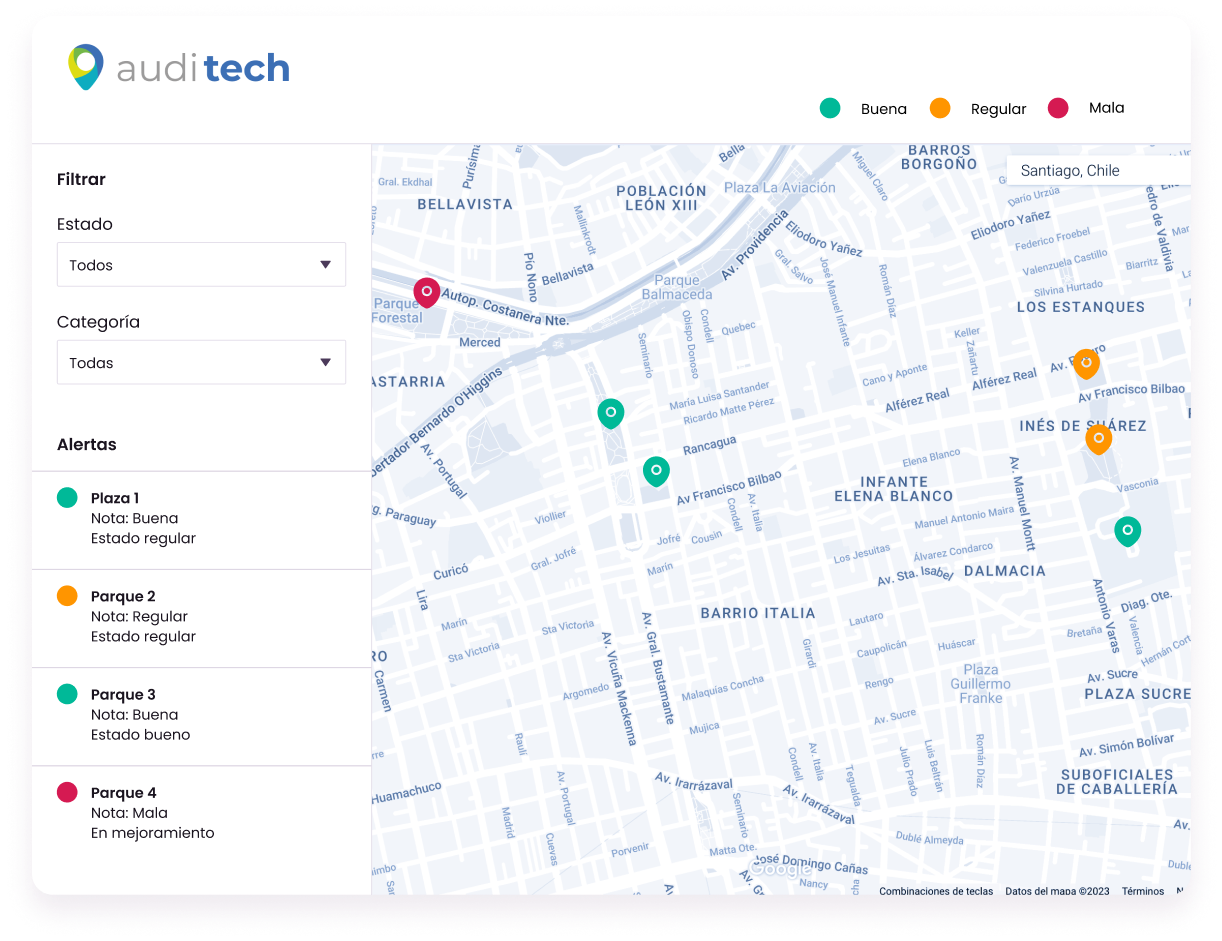This screenshot has height=941, width=1222.
Task: Click the Datos del mapa ©2023 text
Action: pyautogui.click(x=1057, y=891)
